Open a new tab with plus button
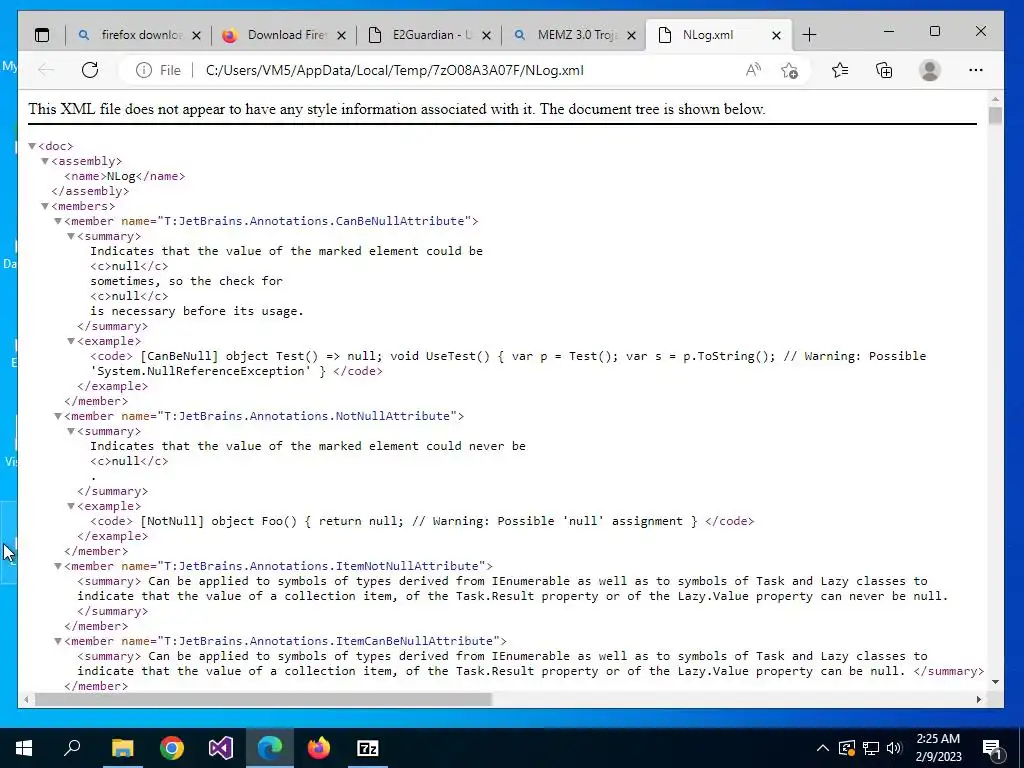Viewport: 1024px width, 768px height. pyautogui.click(x=809, y=35)
